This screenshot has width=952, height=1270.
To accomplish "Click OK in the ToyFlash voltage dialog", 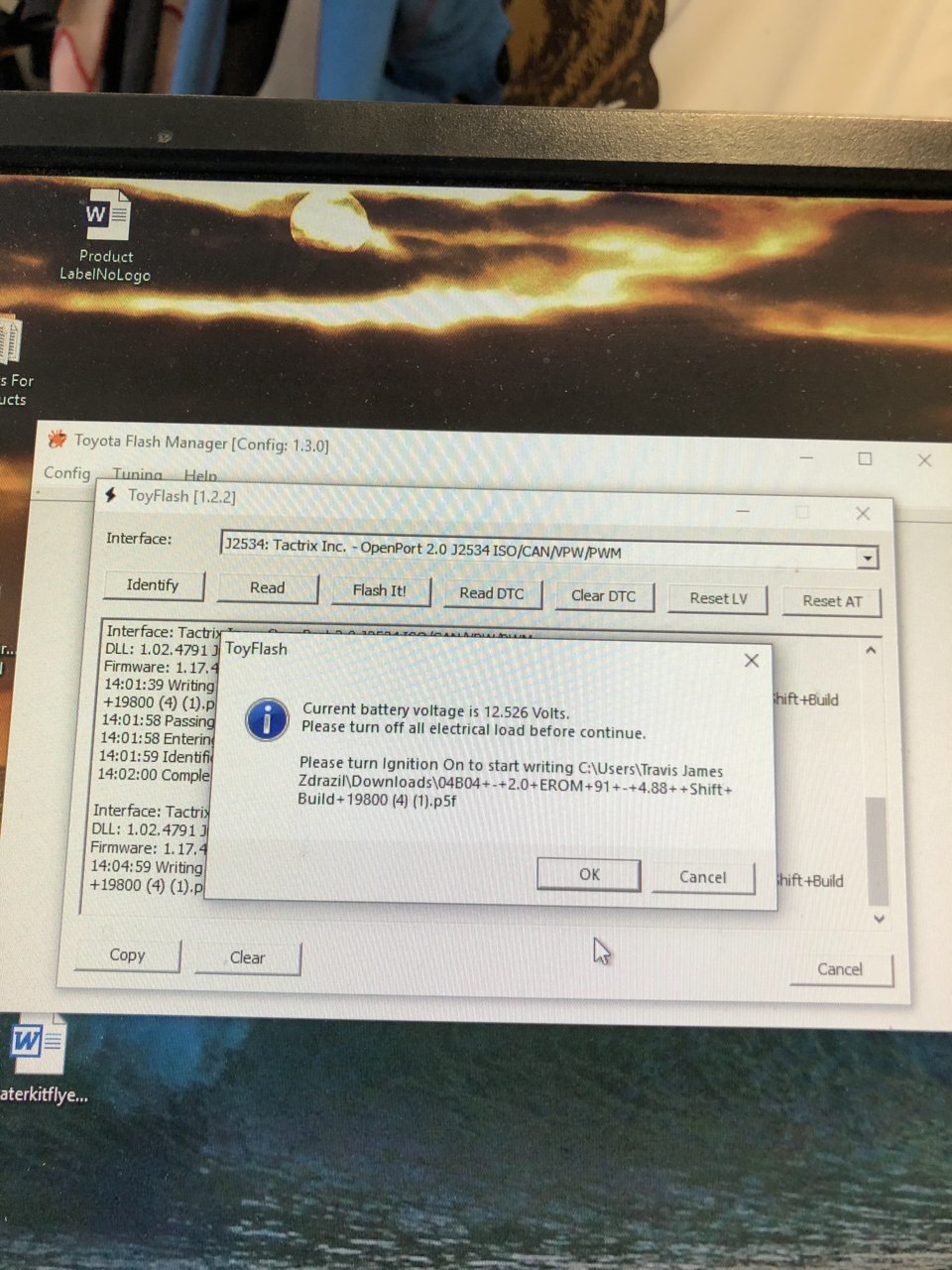I will pyautogui.click(x=589, y=874).
